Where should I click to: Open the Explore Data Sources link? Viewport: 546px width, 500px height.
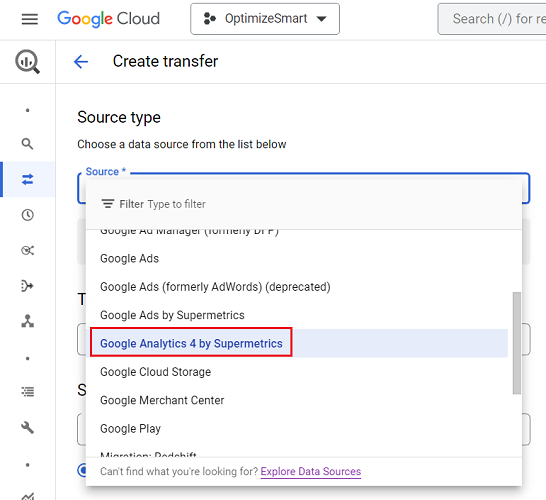[311, 471]
